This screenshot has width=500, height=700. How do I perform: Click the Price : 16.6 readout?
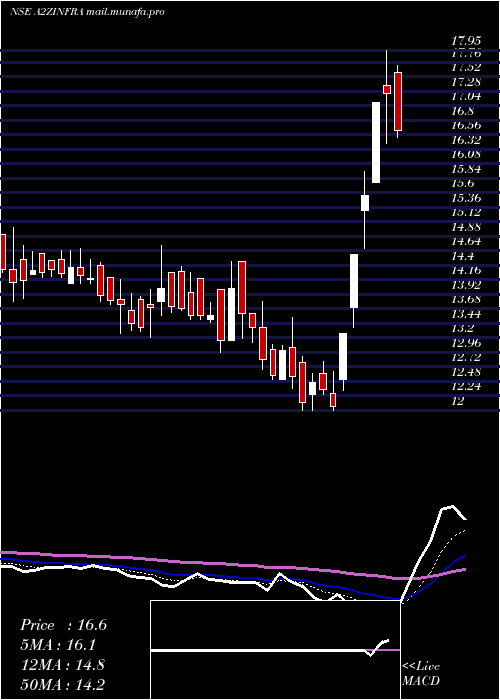point(63,625)
